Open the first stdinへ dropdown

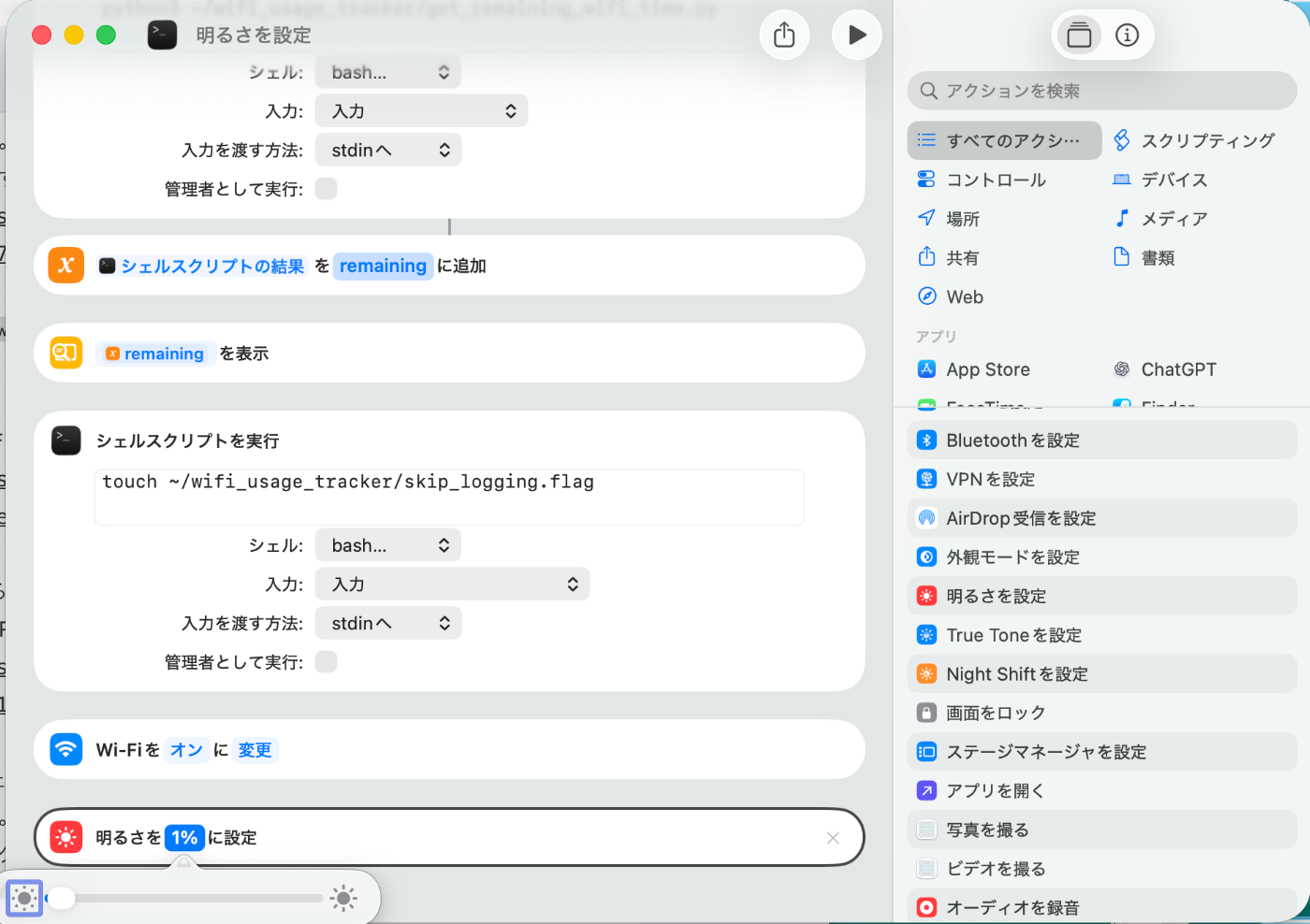pos(387,150)
